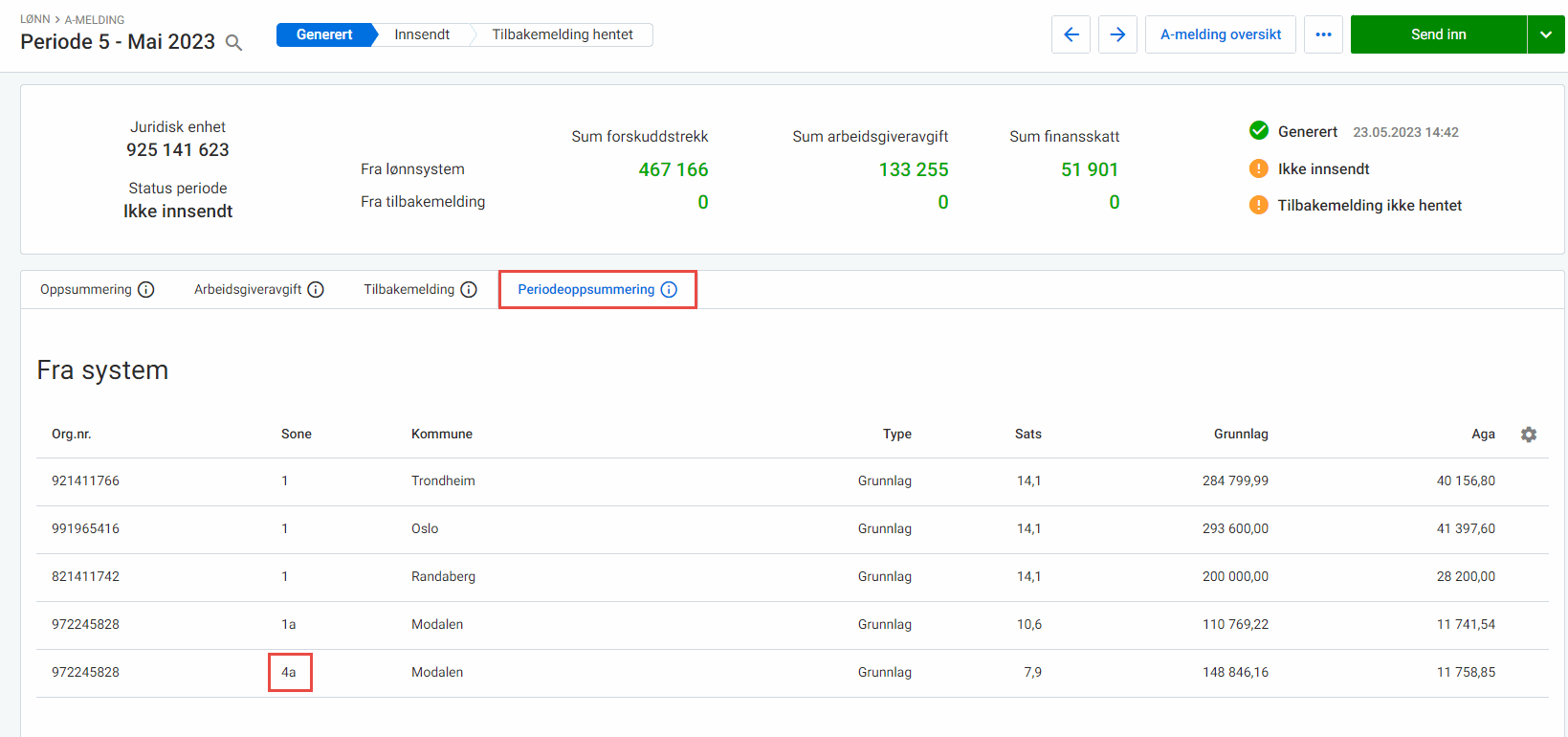The width and height of the screenshot is (1568, 737).
Task: Click the Grunnlag column header
Action: tap(1241, 435)
